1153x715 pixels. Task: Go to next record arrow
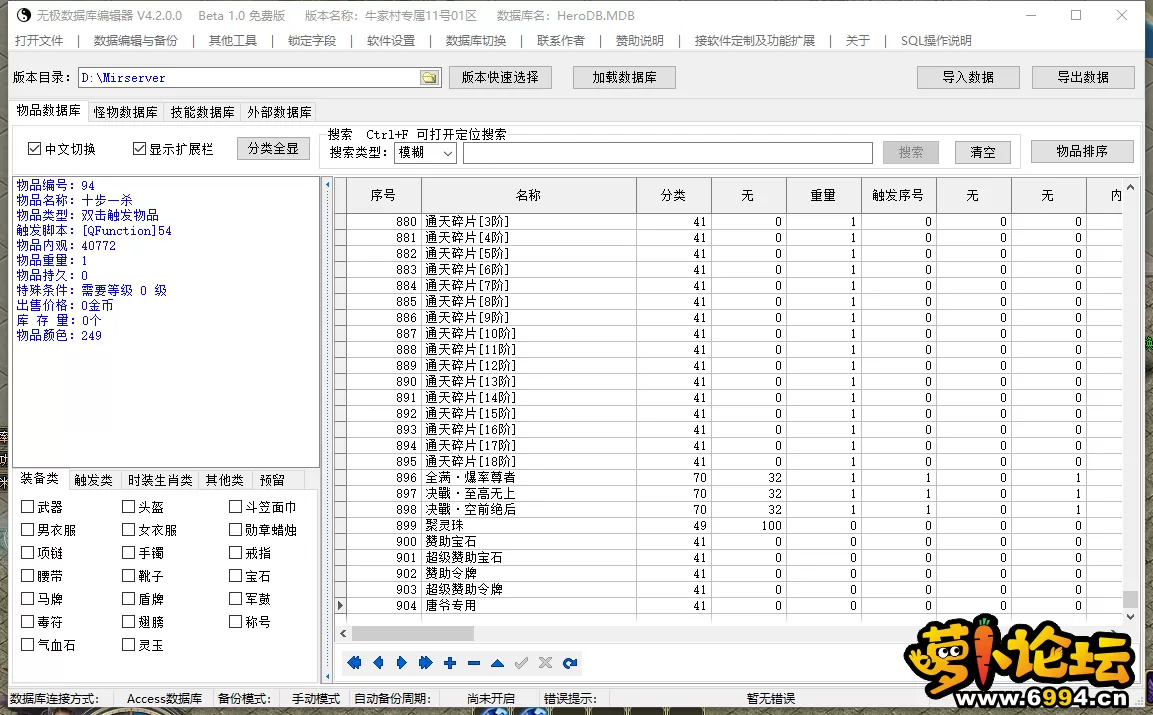402,663
